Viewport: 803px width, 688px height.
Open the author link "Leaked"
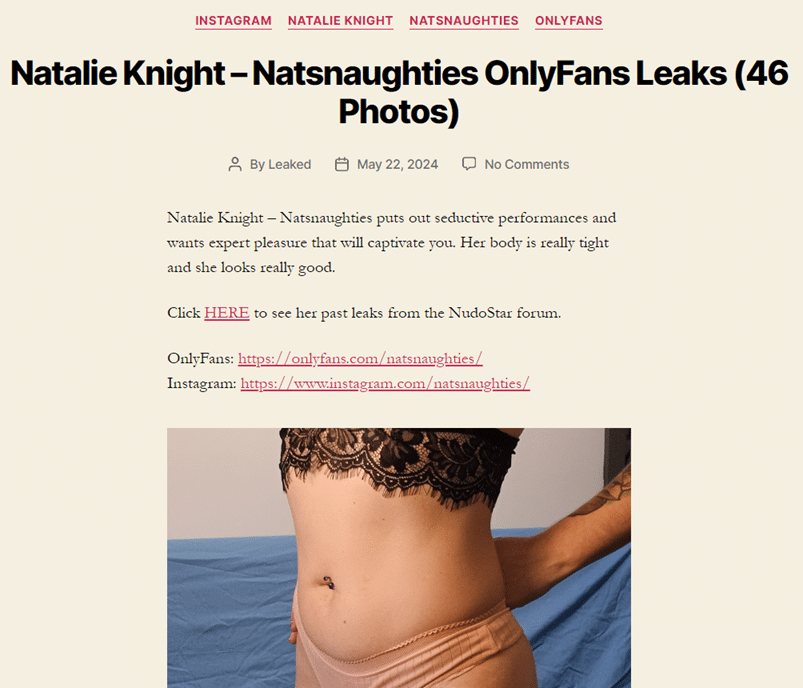pyautogui.click(x=290, y=164)
